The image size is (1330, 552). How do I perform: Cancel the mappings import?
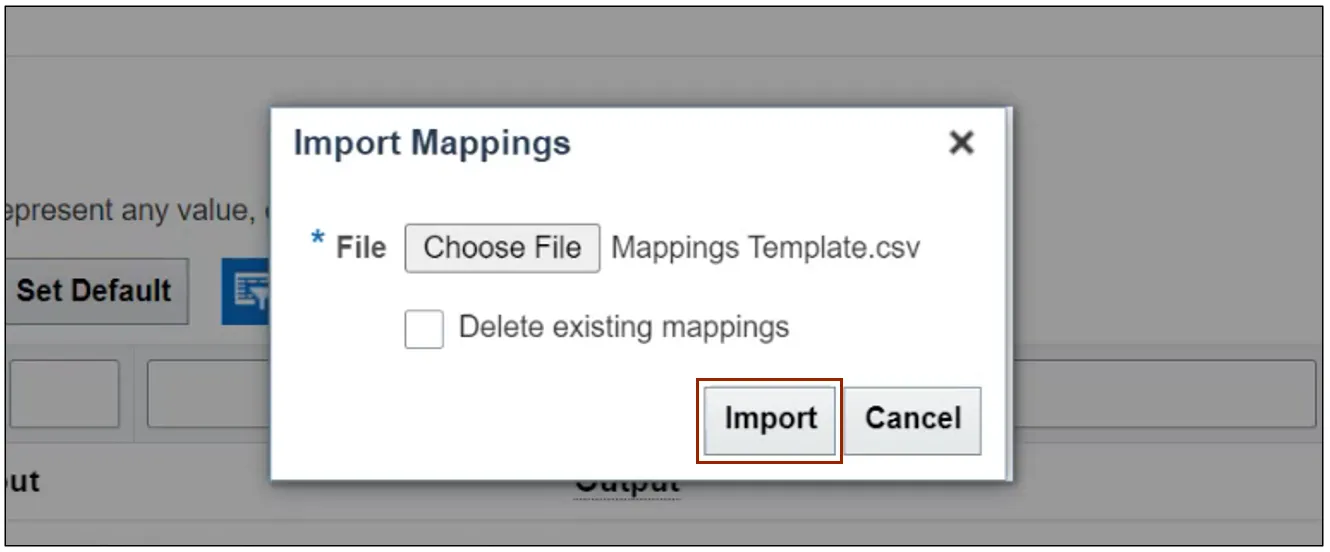pos(912,418)
